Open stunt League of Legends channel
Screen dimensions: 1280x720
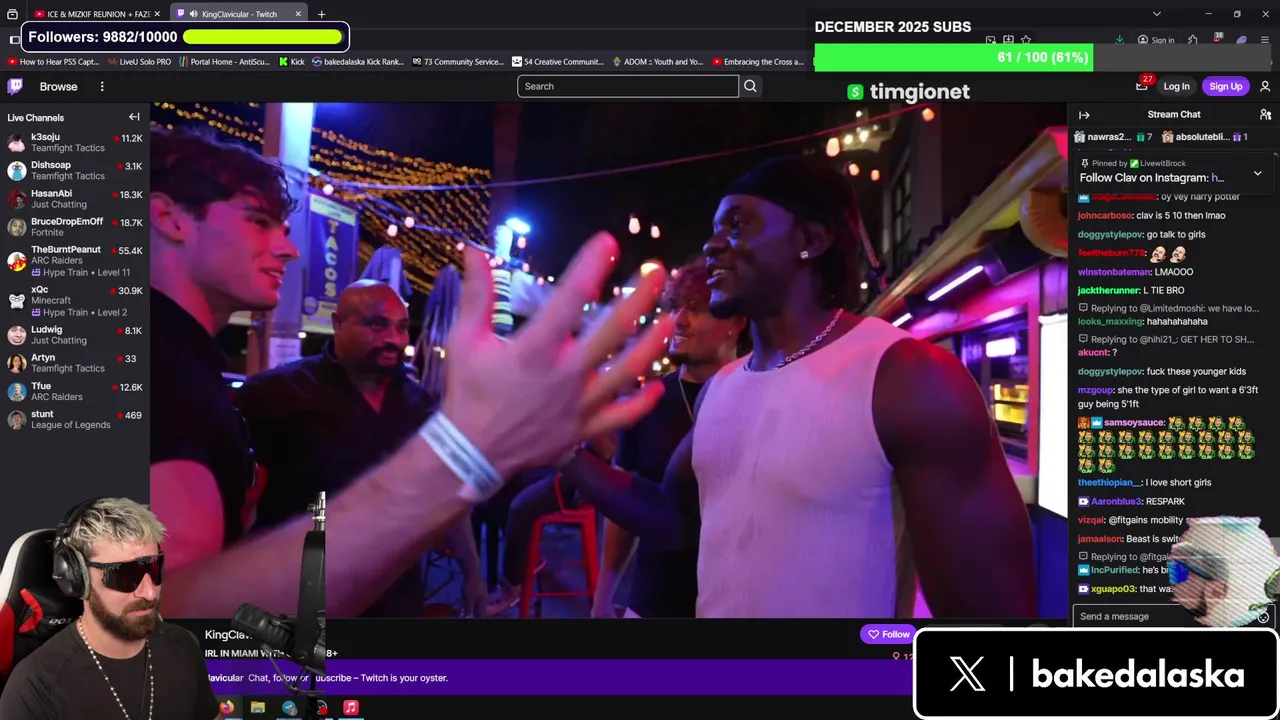pyautogui.click(x=75, y=419)
